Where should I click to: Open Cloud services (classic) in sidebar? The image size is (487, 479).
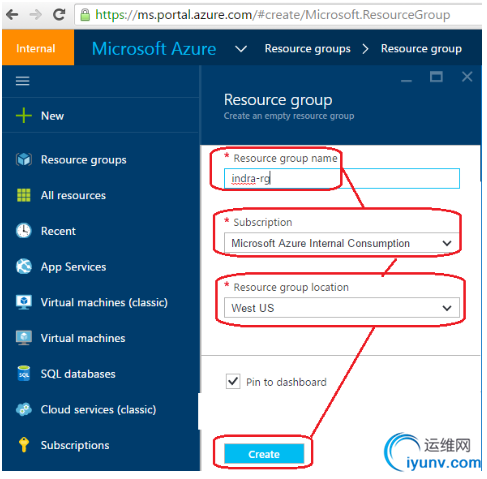point(98,409)
